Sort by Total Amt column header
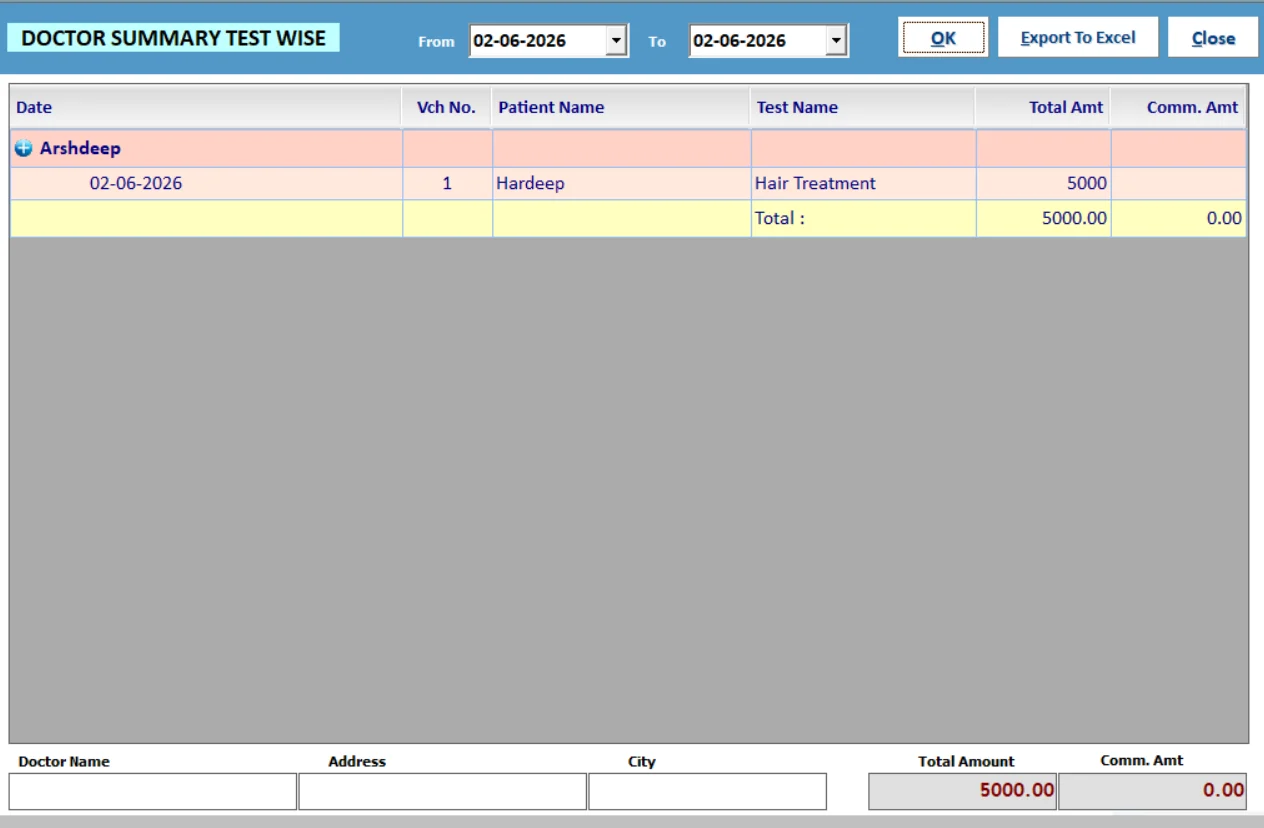1264x828 pixels. (x=1043, y=107)
